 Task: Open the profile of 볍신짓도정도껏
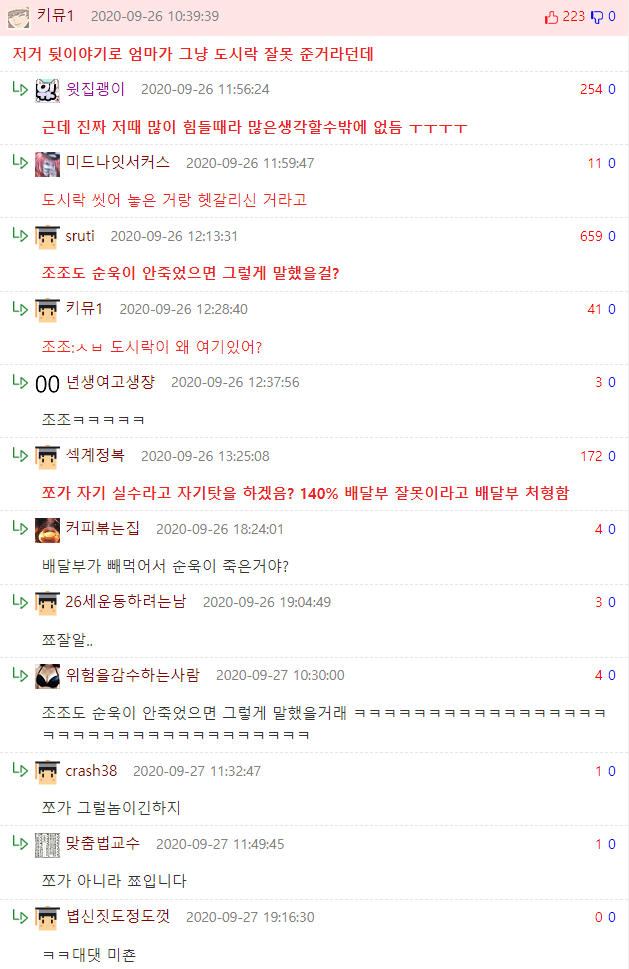(x=117, y=916)
